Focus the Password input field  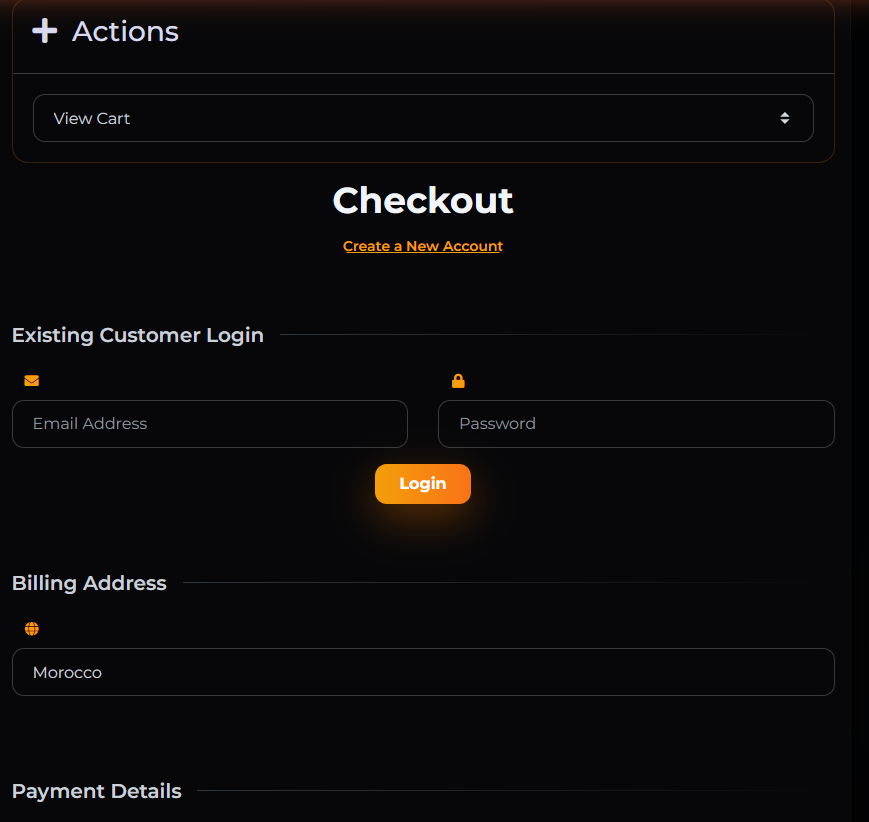pos(636,424)
